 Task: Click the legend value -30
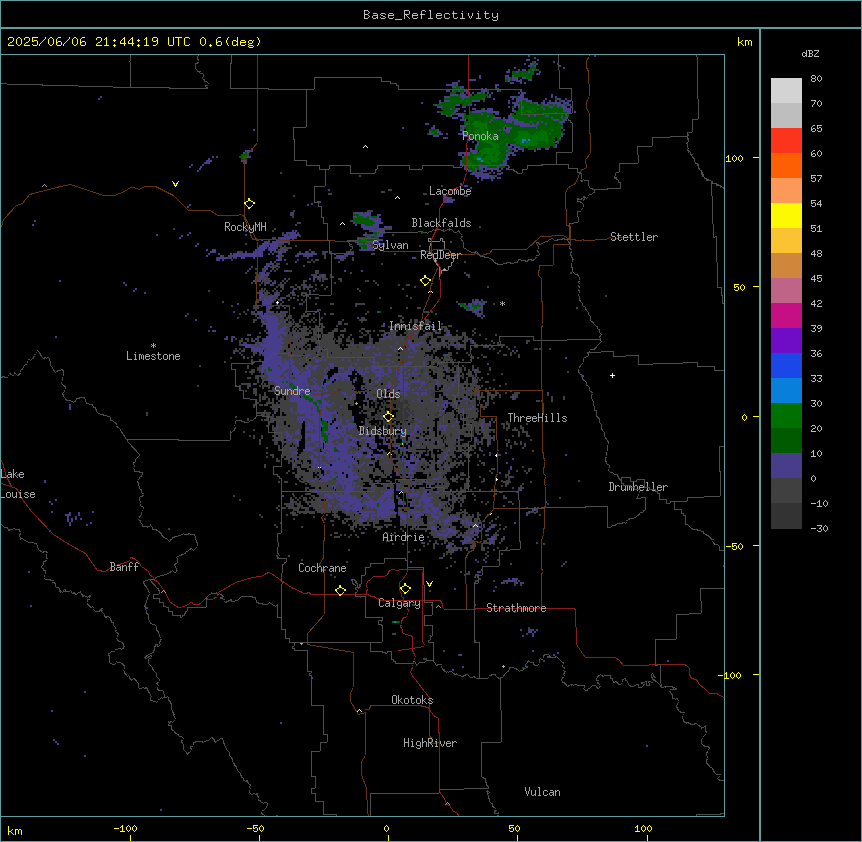(x=819, y=529)
